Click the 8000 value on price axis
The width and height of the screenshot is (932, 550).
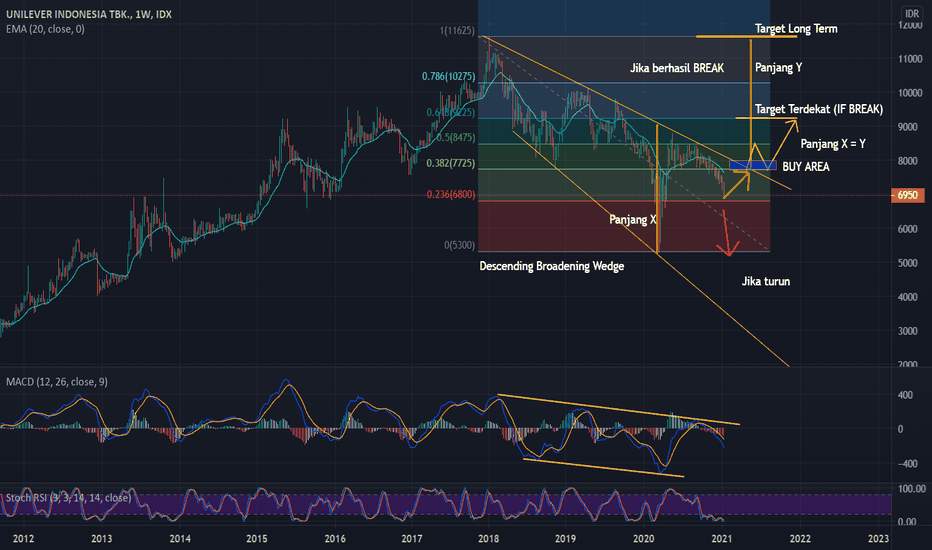click(910, 161)
